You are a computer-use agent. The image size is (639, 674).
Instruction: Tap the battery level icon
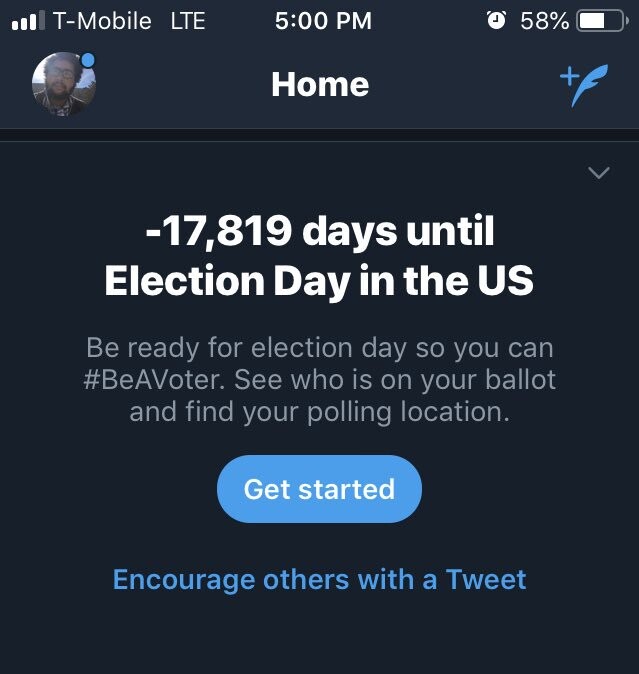click(x=601, y=21)
